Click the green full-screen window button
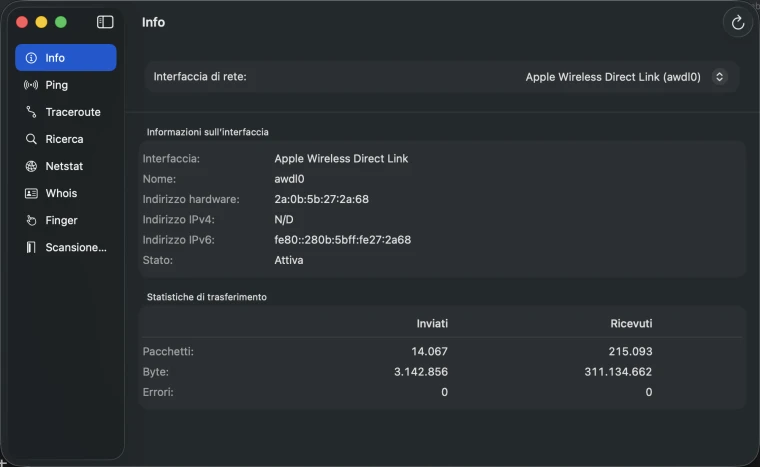Image resolution: width=760 pixels, height=467 pixels. 61,22
